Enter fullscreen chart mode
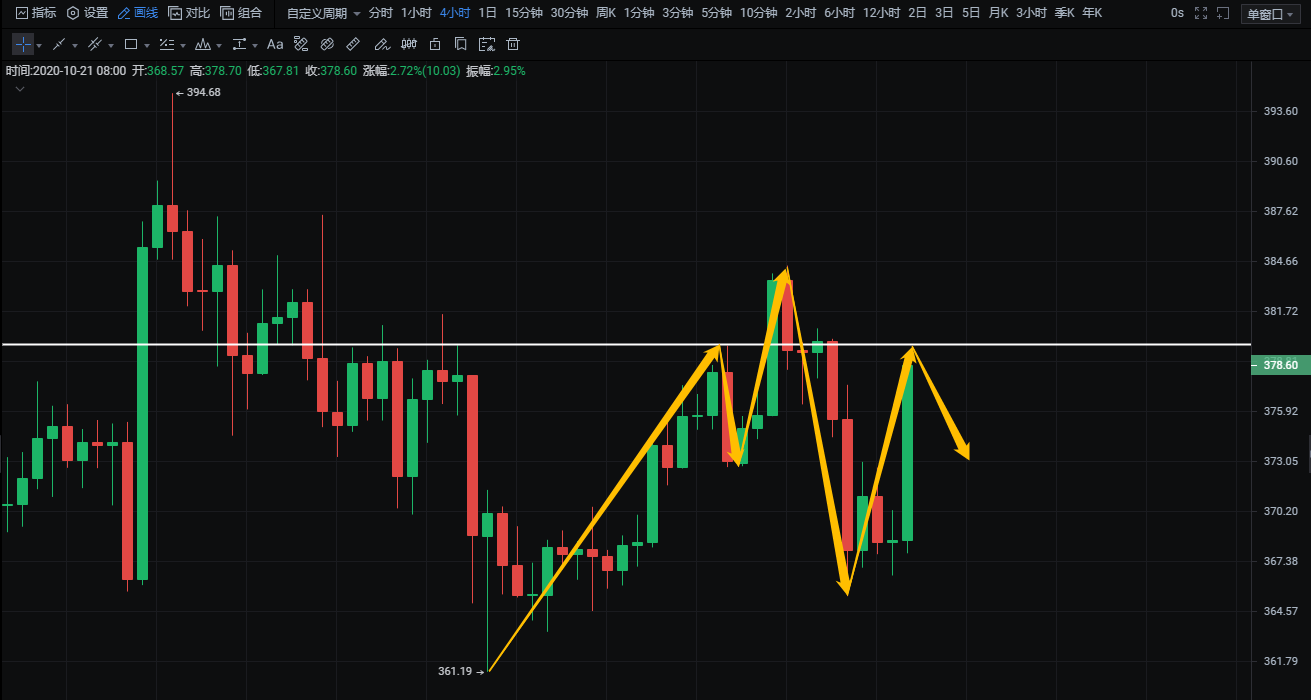Screen dimensions: 1311x700 click(x=1201, y=13)
